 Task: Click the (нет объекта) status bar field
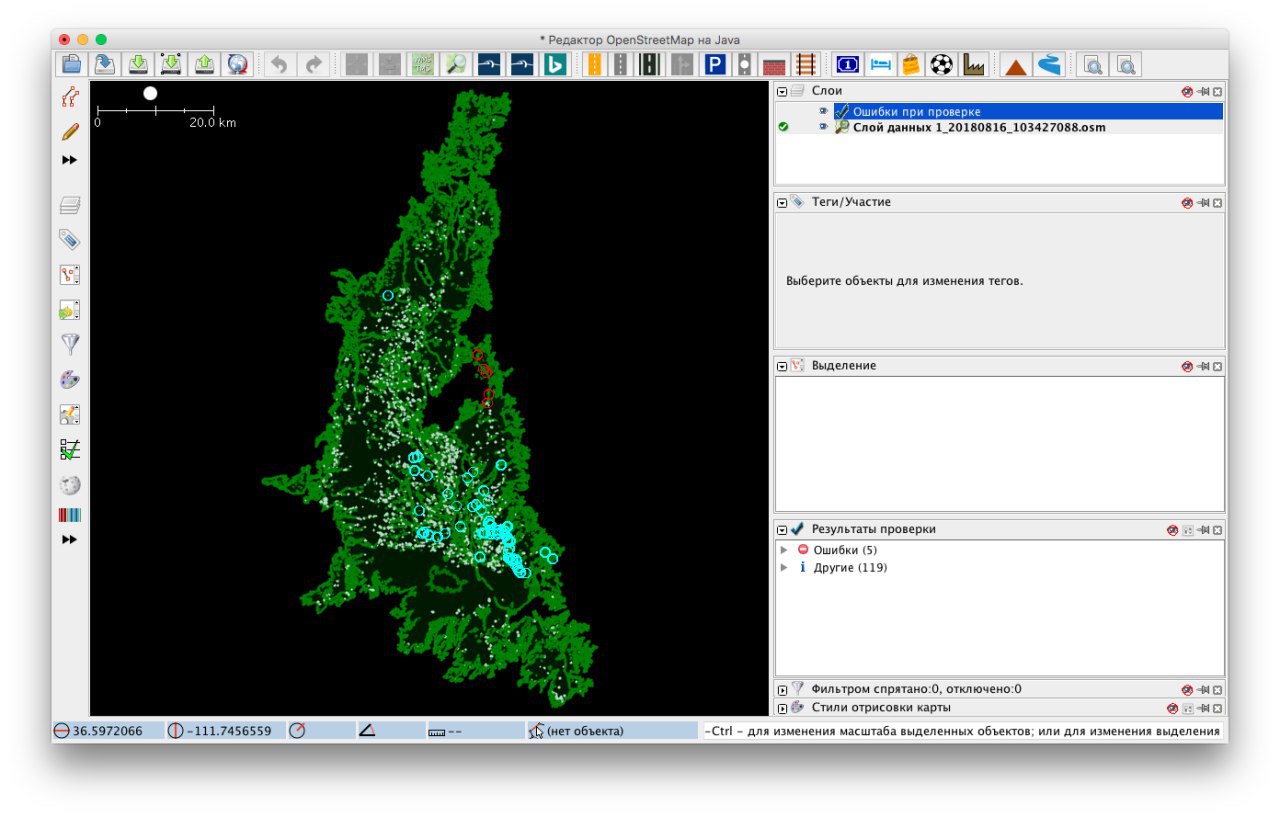pyautogui.click(x=613, y=731)
